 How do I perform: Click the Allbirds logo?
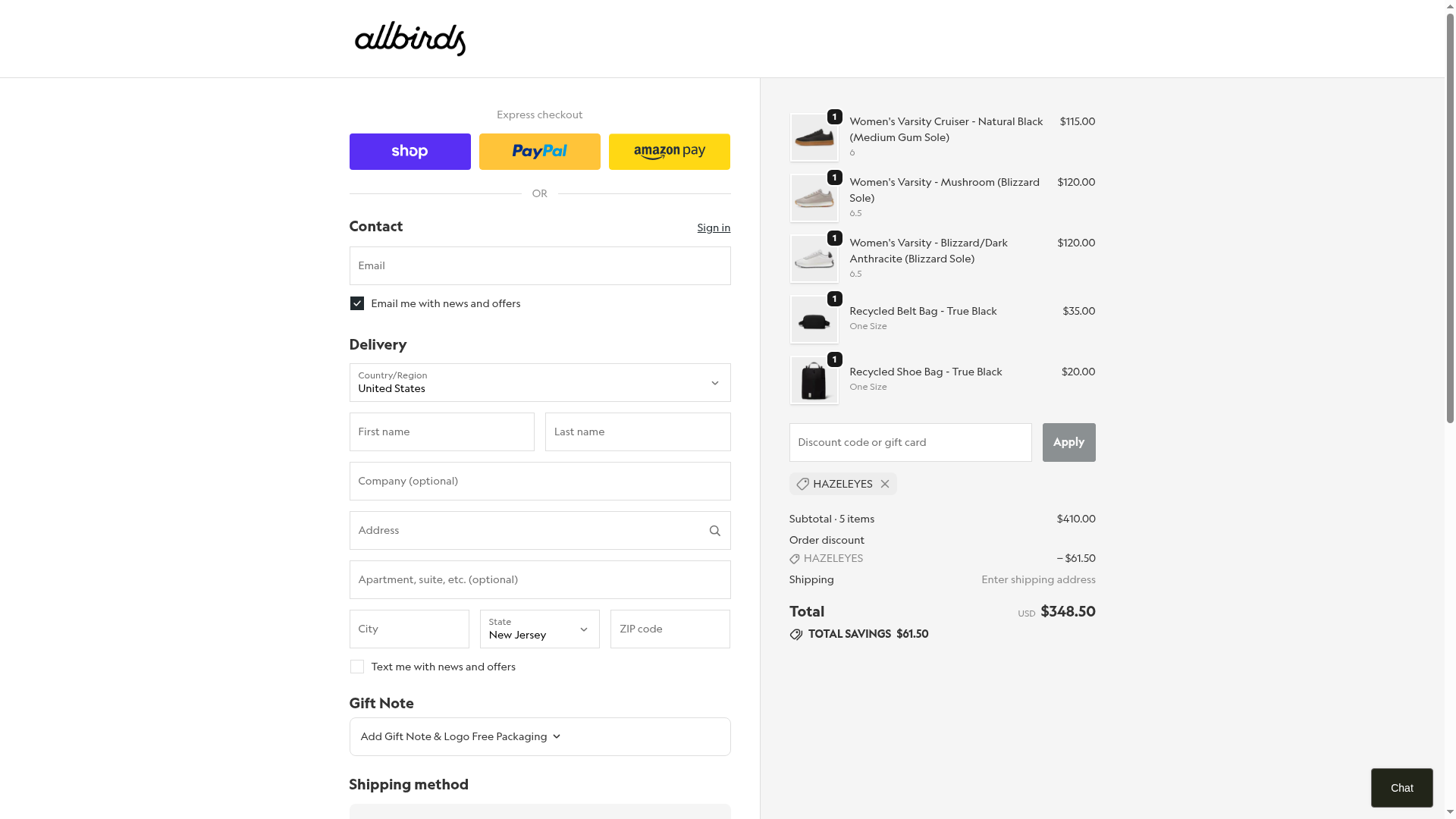pos(409,39)
